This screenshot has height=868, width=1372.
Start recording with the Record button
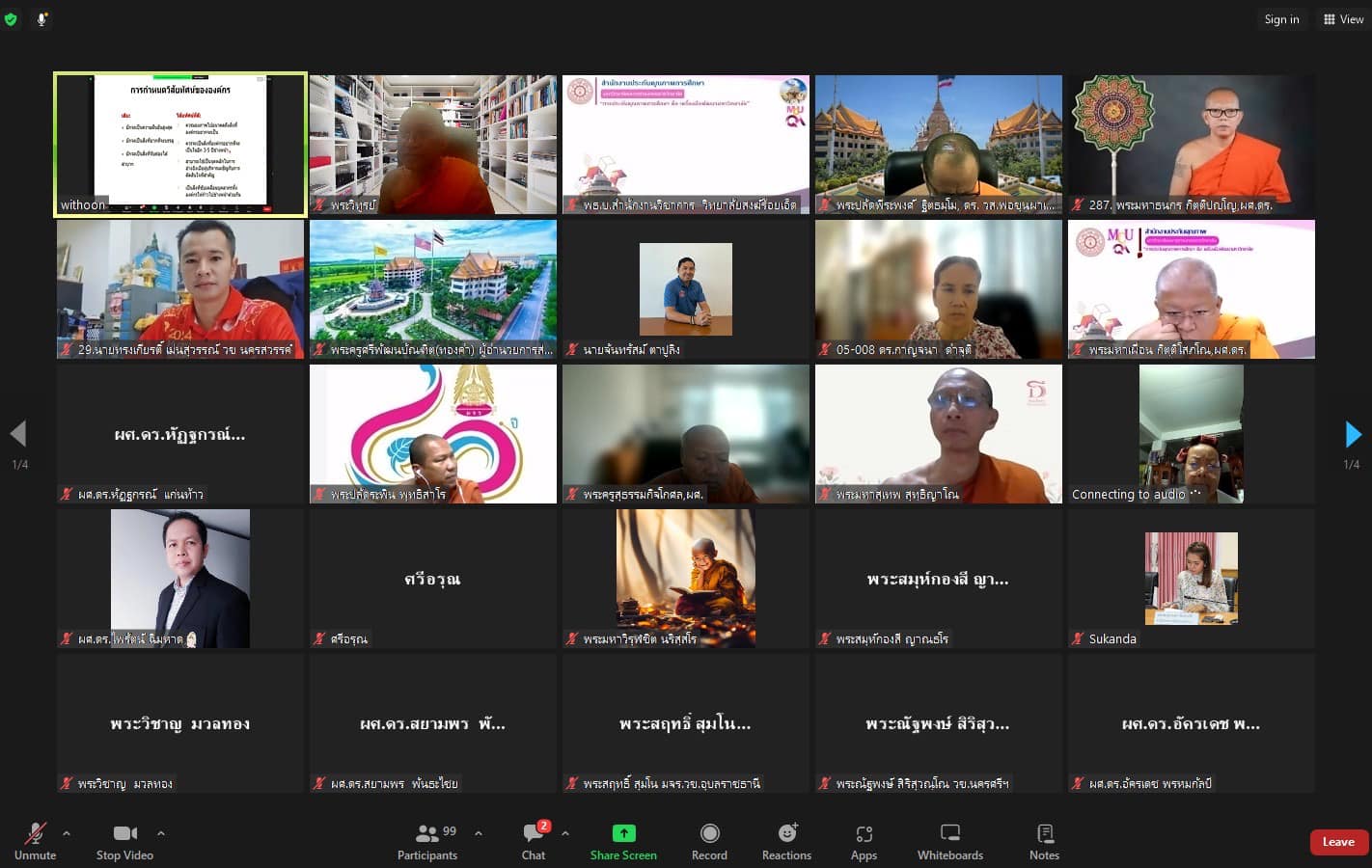(x=709, y=841)
